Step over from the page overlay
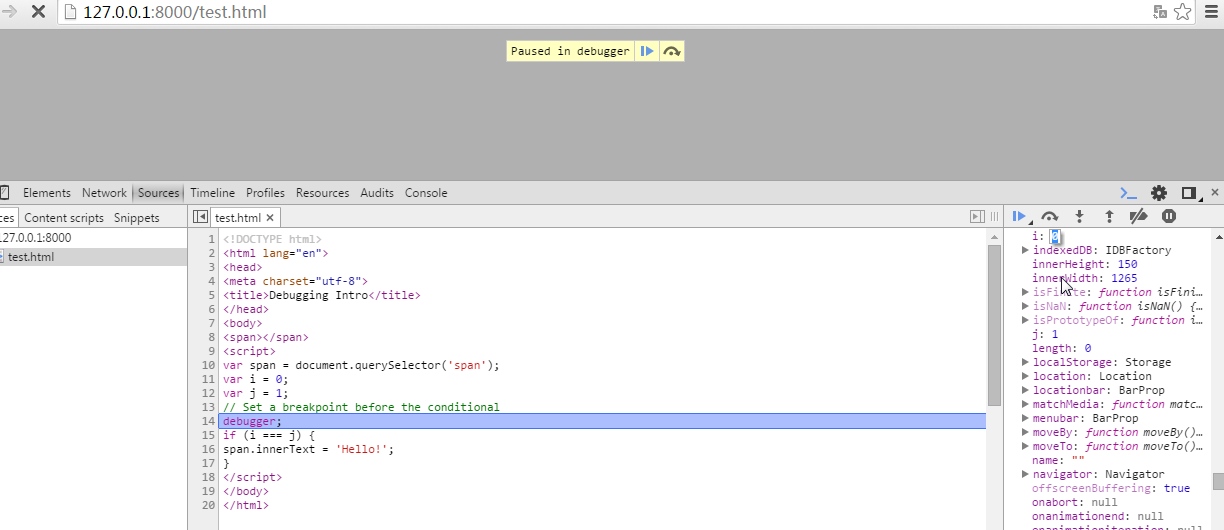The image size is (1224, 530). click(672, 51)
